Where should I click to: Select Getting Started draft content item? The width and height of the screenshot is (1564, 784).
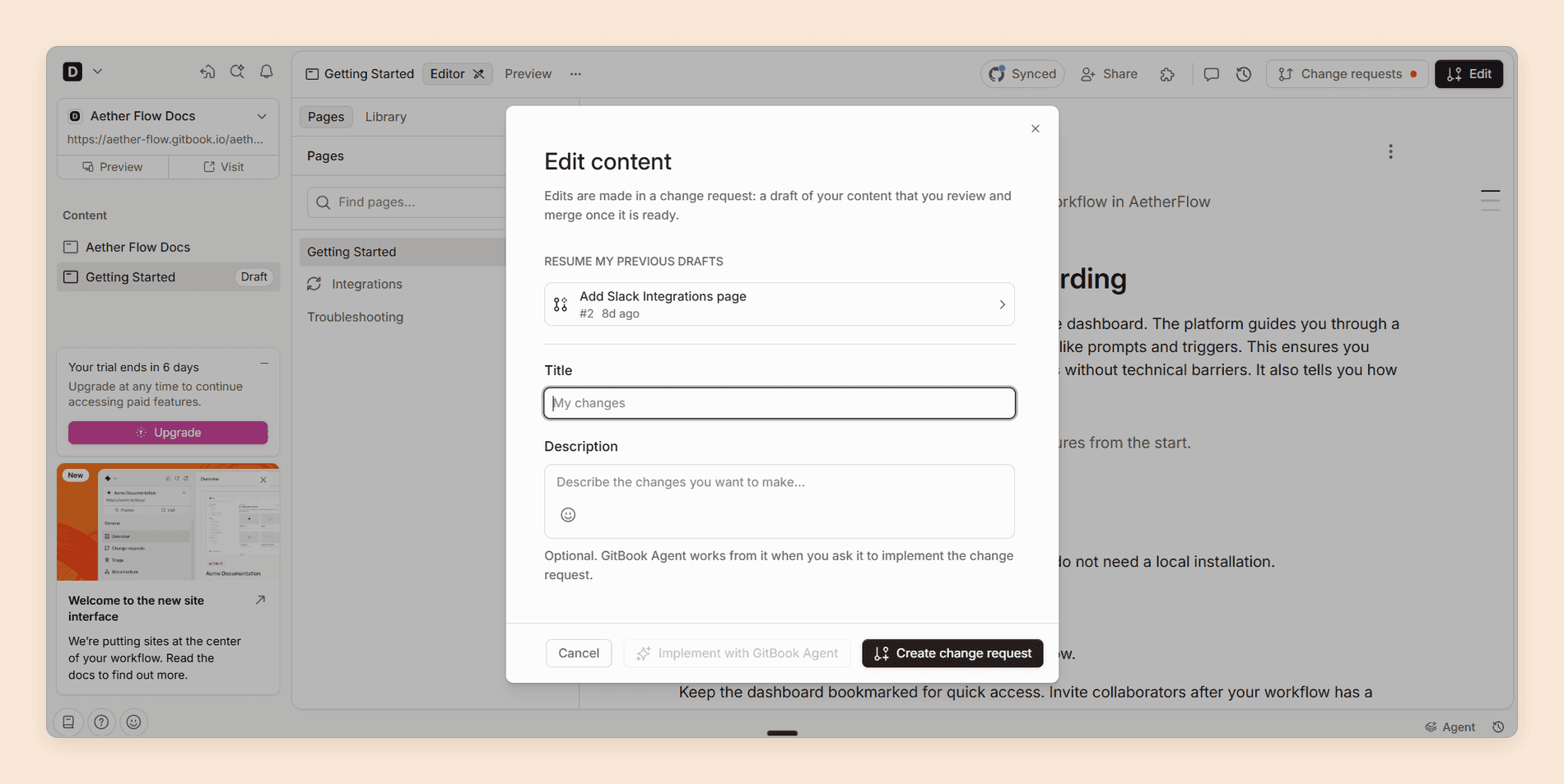click(x=168, y=277)
